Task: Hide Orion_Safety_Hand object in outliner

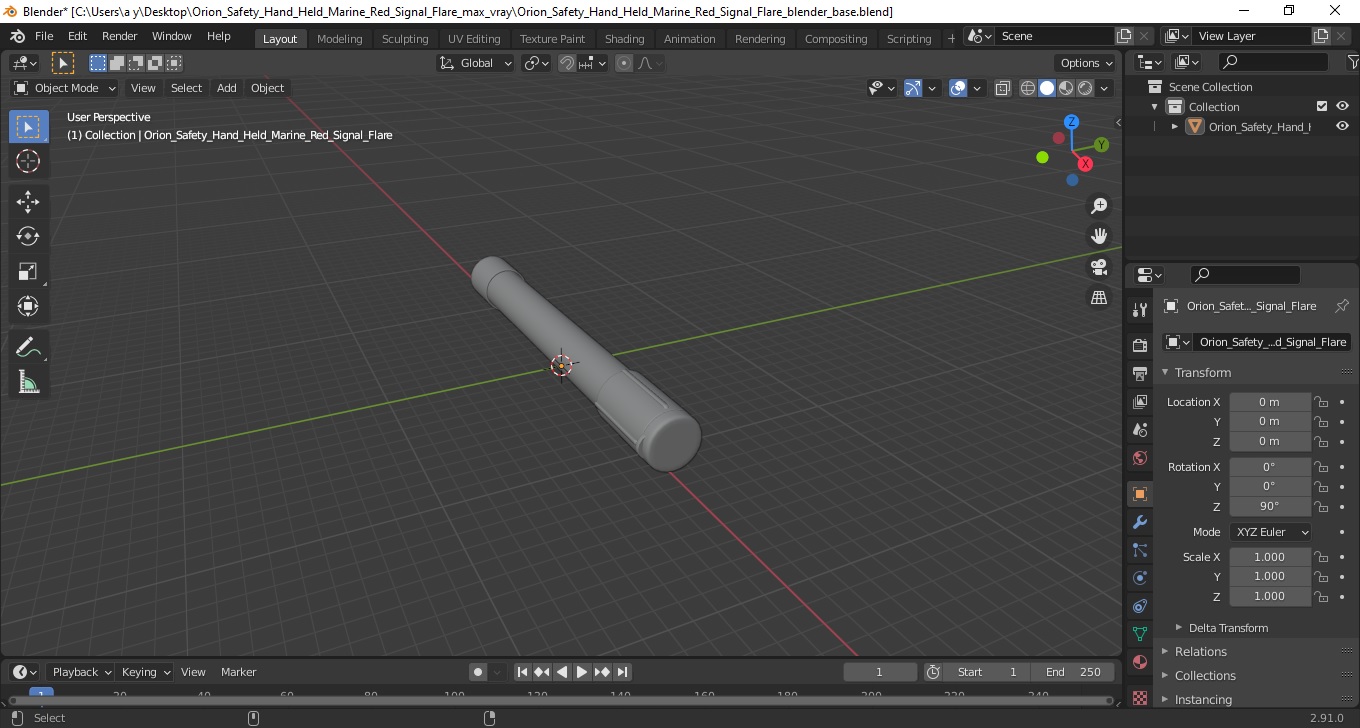Action: point(1342,127)
